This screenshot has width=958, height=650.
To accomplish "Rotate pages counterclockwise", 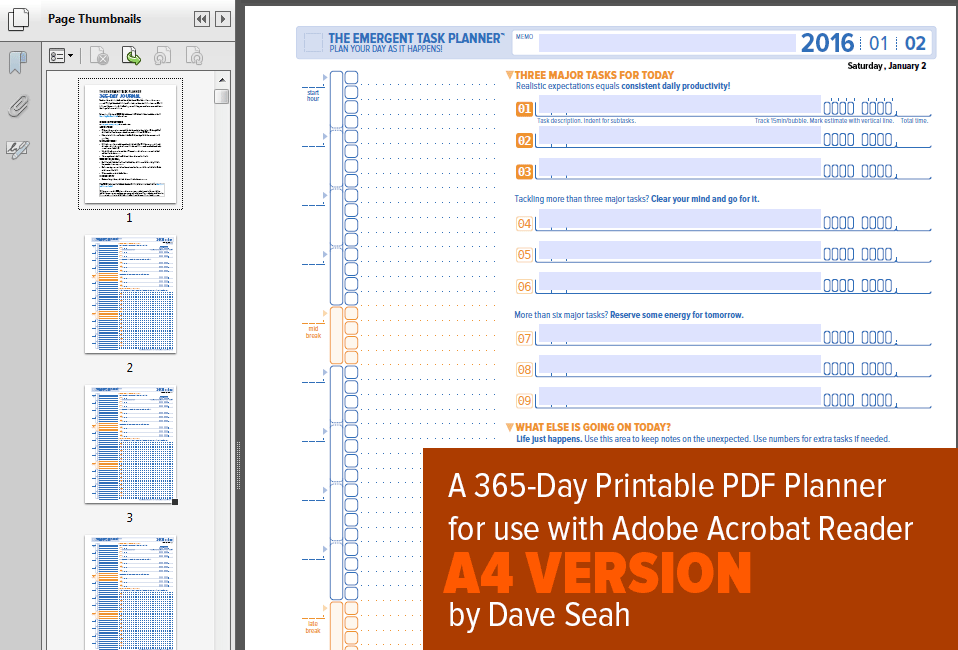I will click(162, 56).
